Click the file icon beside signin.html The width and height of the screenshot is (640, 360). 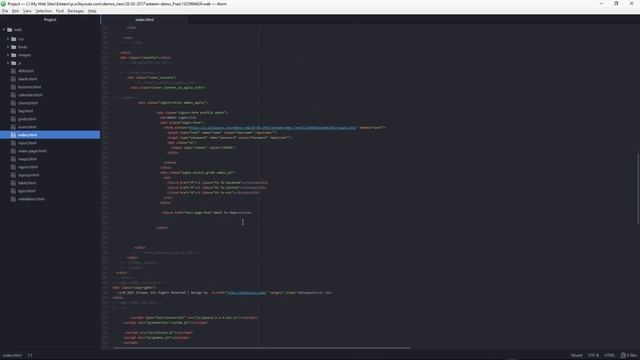click(13, 167)
